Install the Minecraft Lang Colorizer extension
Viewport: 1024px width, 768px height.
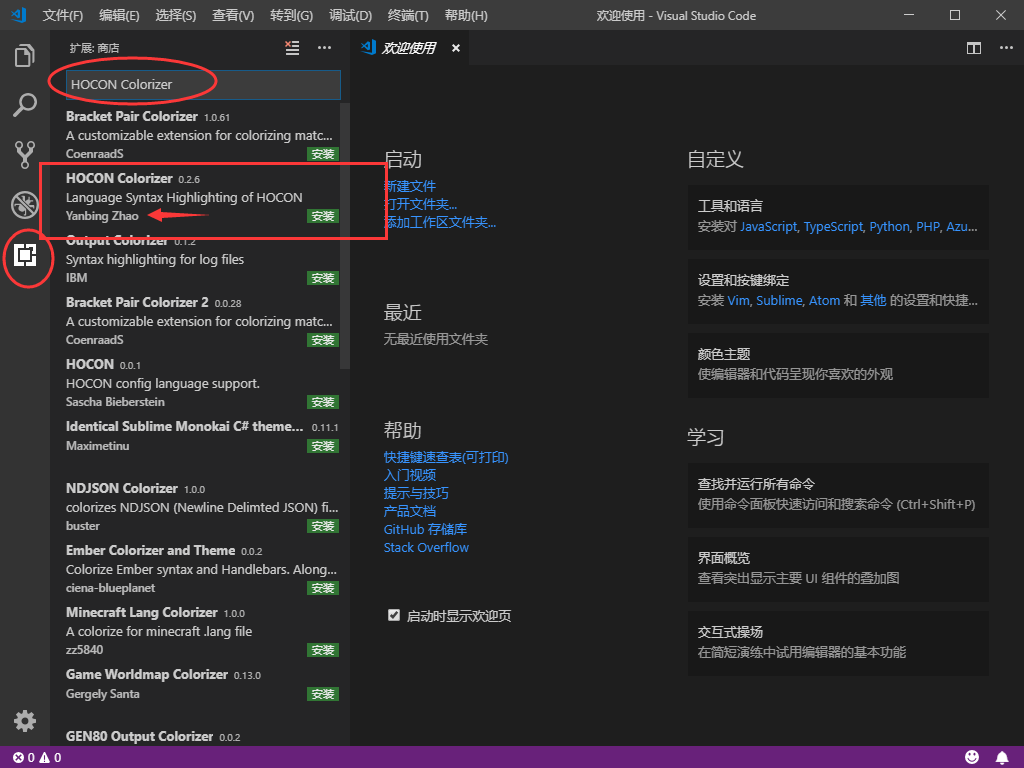323,650
